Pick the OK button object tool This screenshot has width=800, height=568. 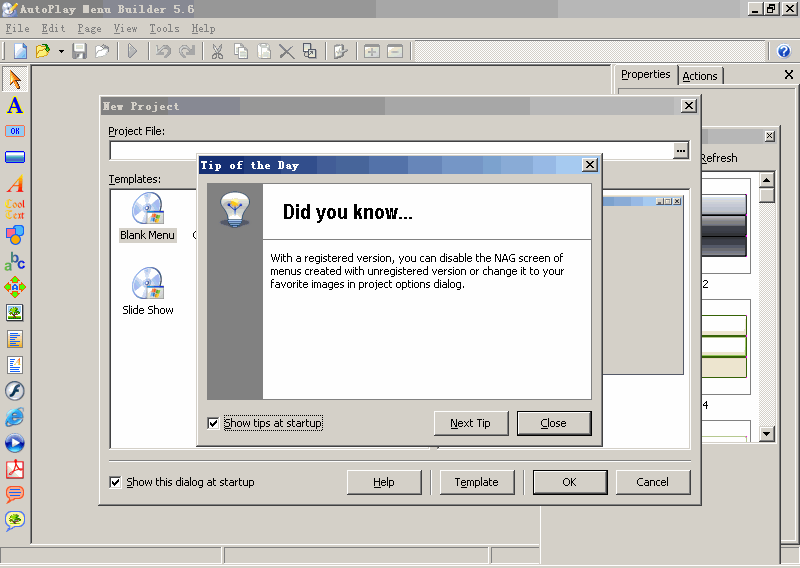15,131
